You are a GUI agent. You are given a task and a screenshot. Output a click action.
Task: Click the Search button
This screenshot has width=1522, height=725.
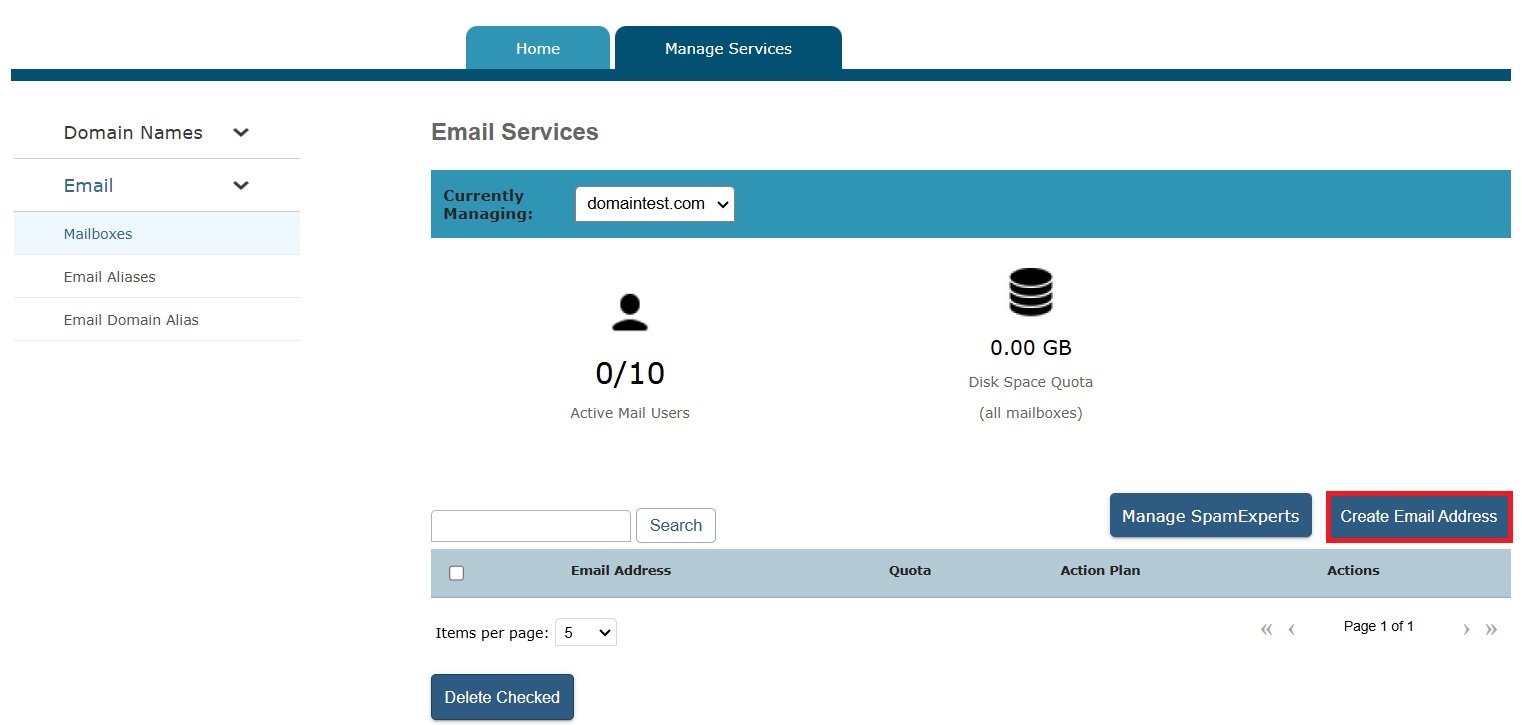click(x=675, y=526)
